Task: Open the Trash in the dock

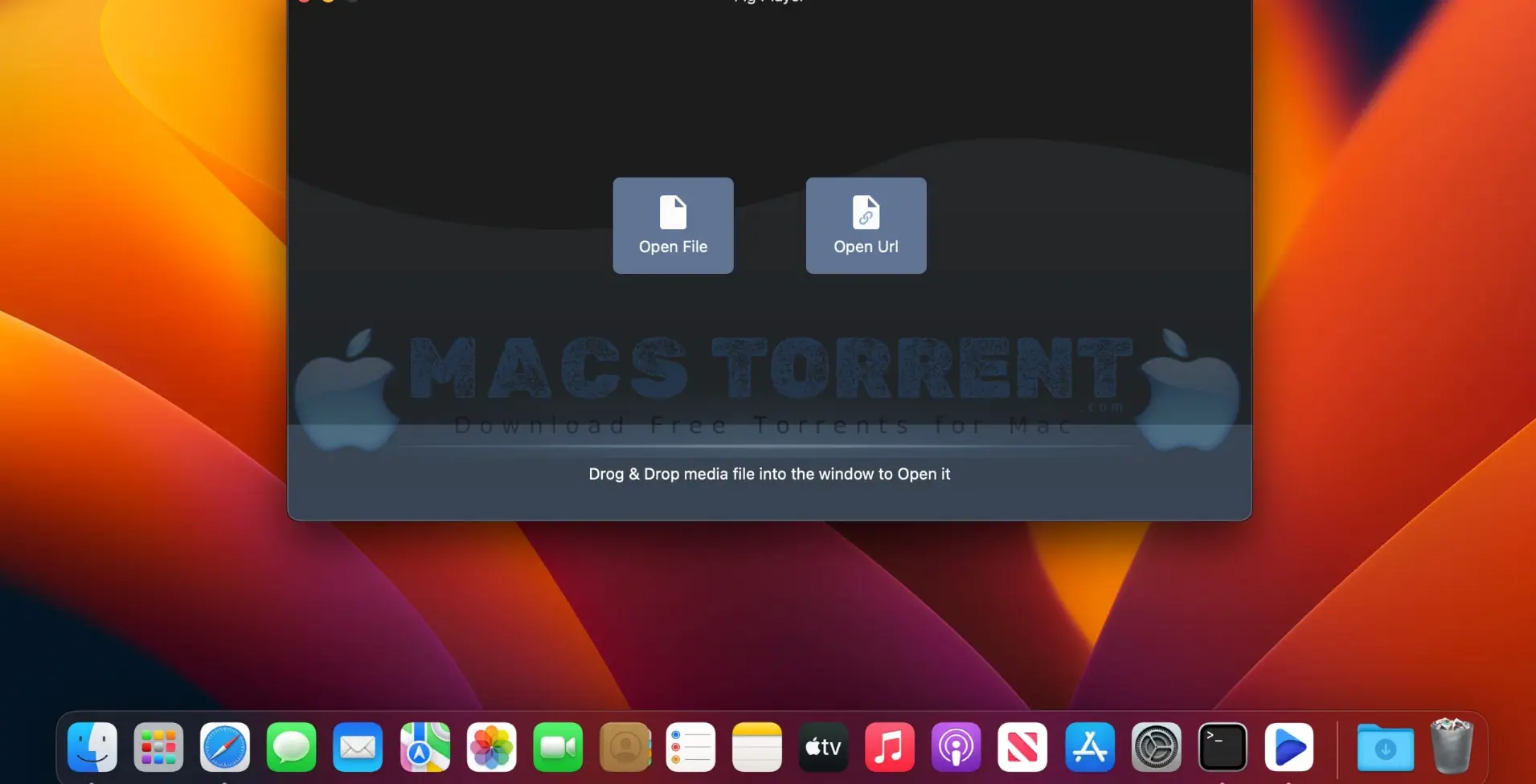Action: (x=1452, y=746)
